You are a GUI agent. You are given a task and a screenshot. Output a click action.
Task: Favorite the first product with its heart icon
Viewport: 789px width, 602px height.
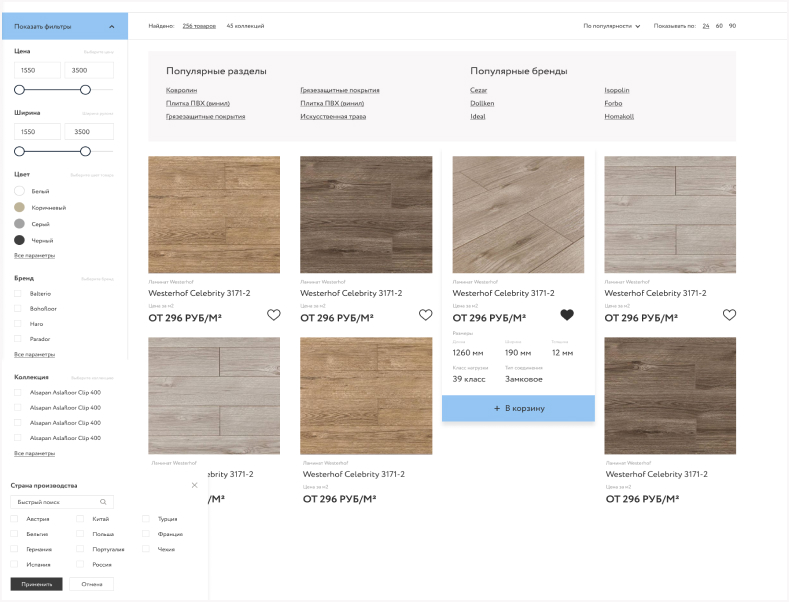273,315
